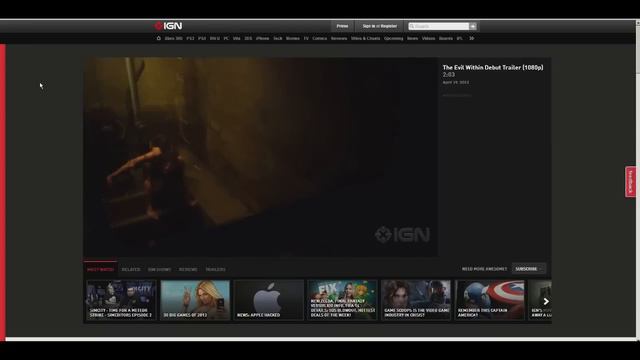Select the Must Watch tab
This screenshot has height=360, width=640.
click(100, 269)
